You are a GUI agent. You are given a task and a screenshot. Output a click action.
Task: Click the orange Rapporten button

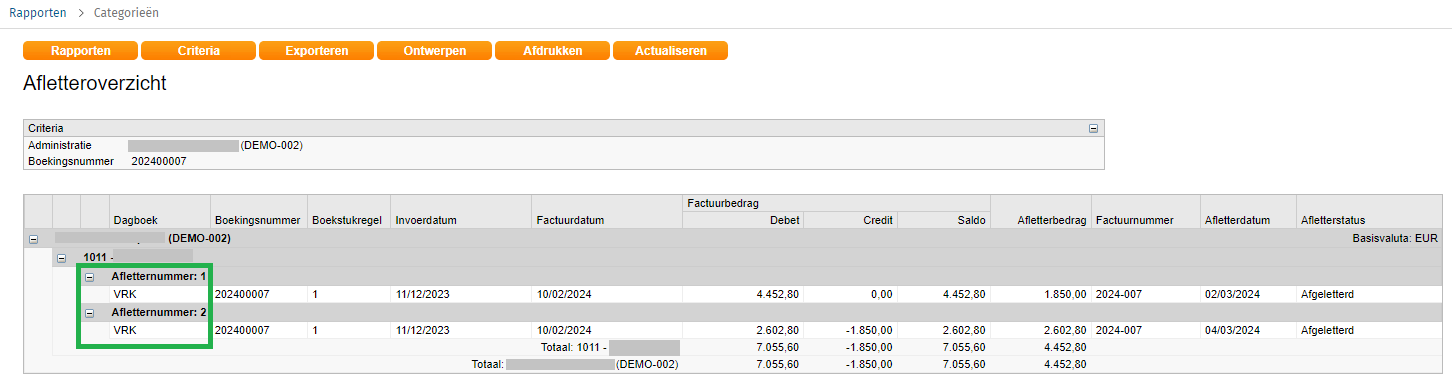(x=80, y=51)
